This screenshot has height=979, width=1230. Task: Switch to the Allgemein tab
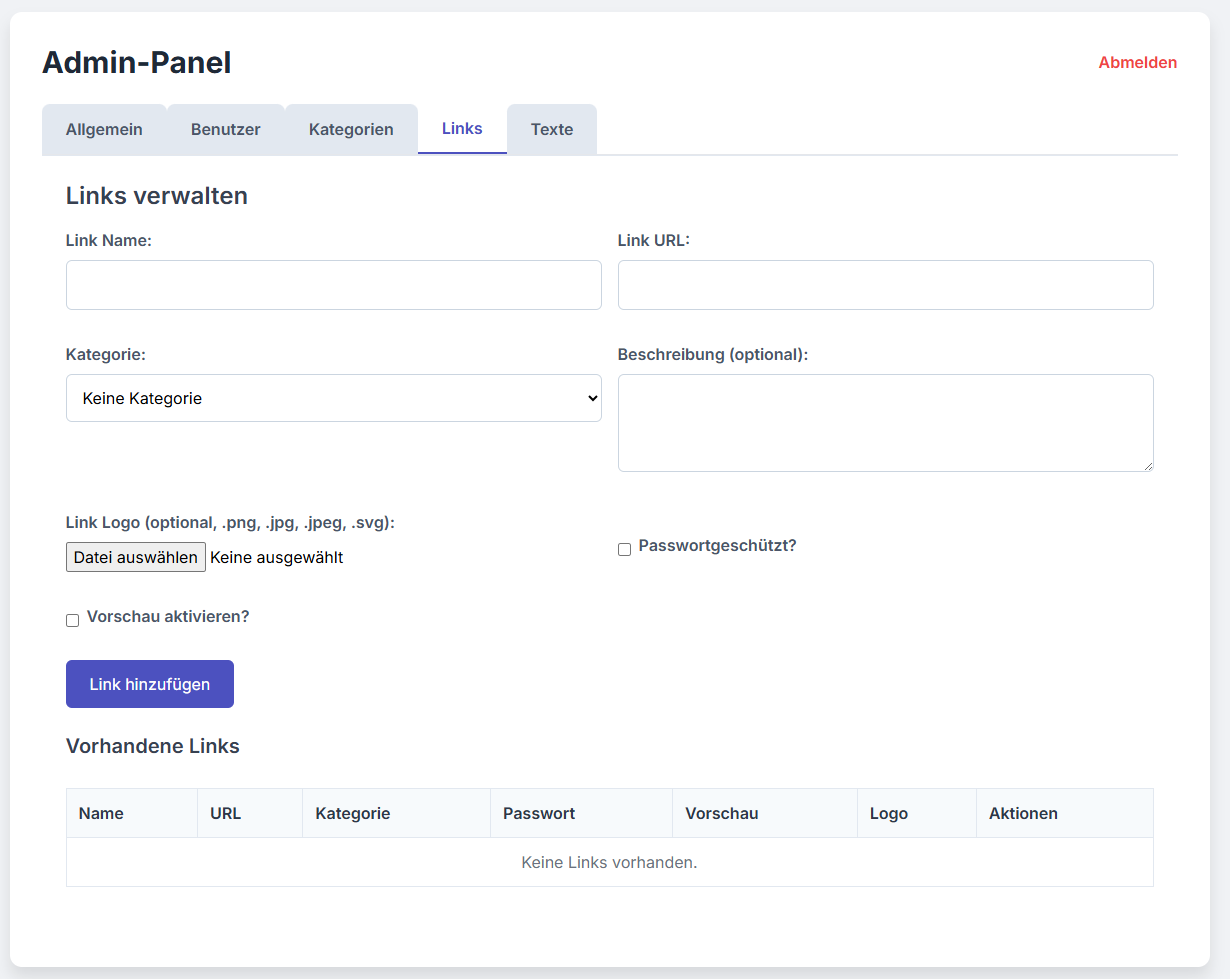(104, 128)
